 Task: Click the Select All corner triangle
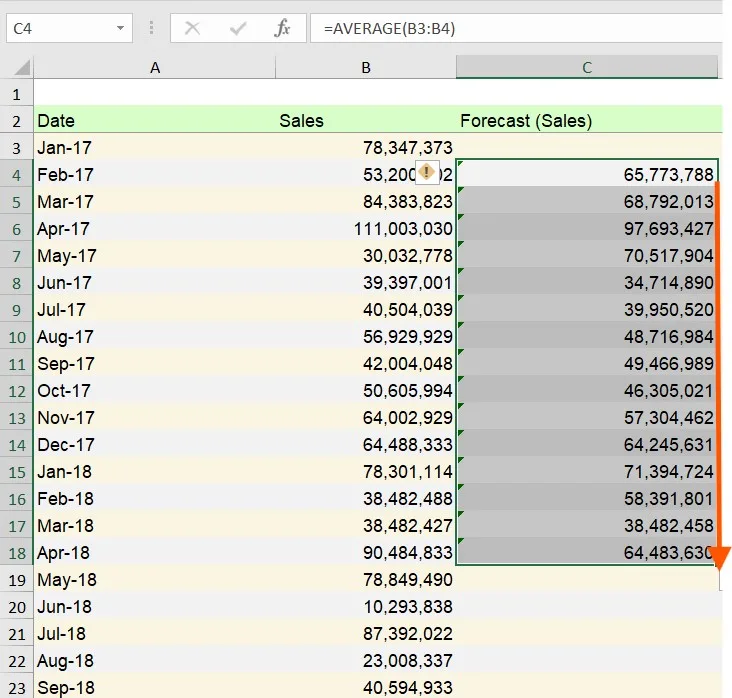click(x=22, y=68)
